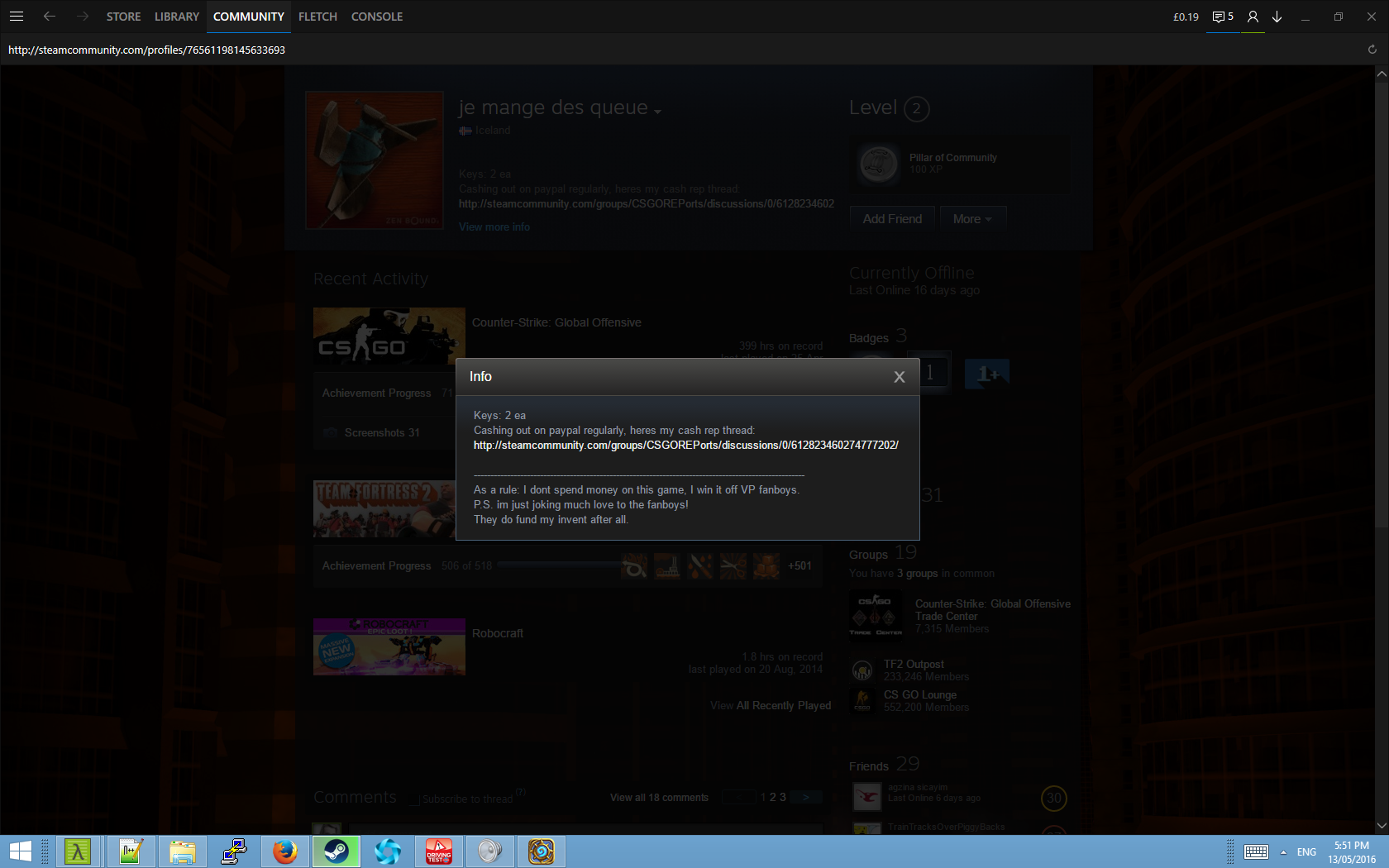
Task: Open the hamburger menu in Steam
Action: (x=17, y=17)
